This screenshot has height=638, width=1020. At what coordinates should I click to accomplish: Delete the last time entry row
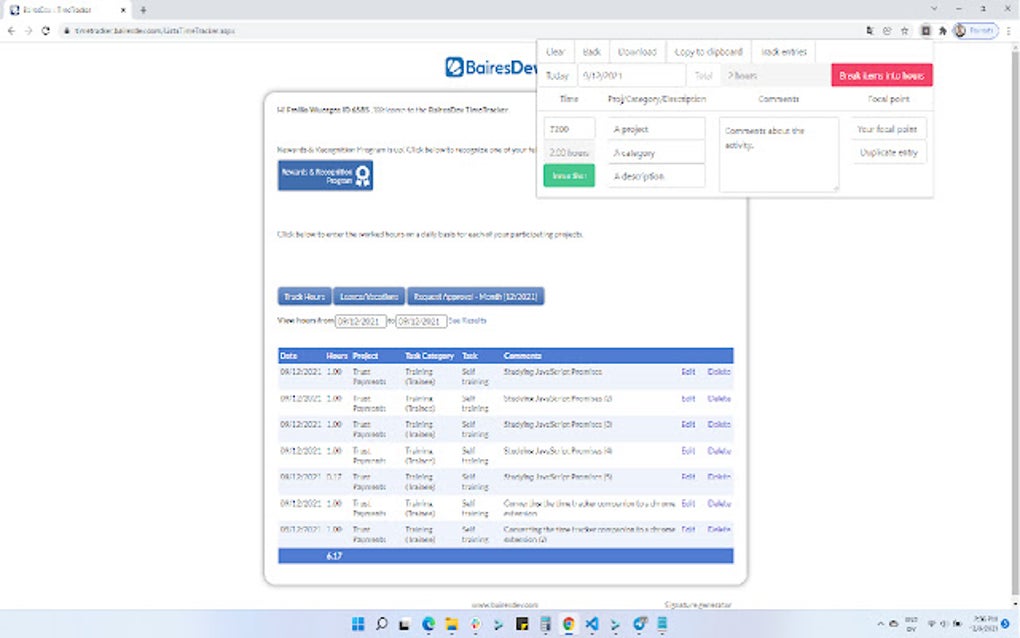pos(719,531)
